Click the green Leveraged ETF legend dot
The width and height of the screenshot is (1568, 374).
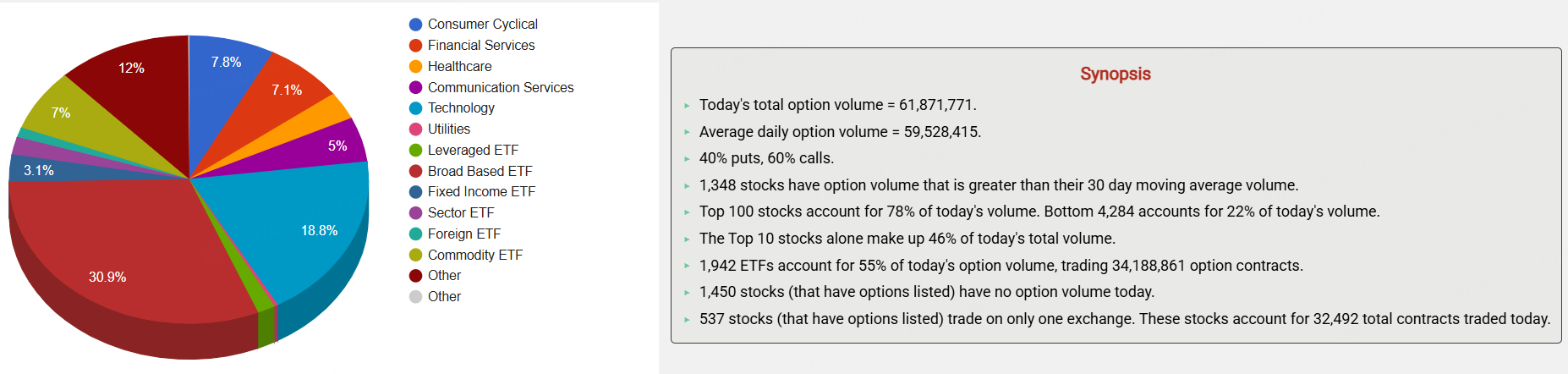[415, 151]
